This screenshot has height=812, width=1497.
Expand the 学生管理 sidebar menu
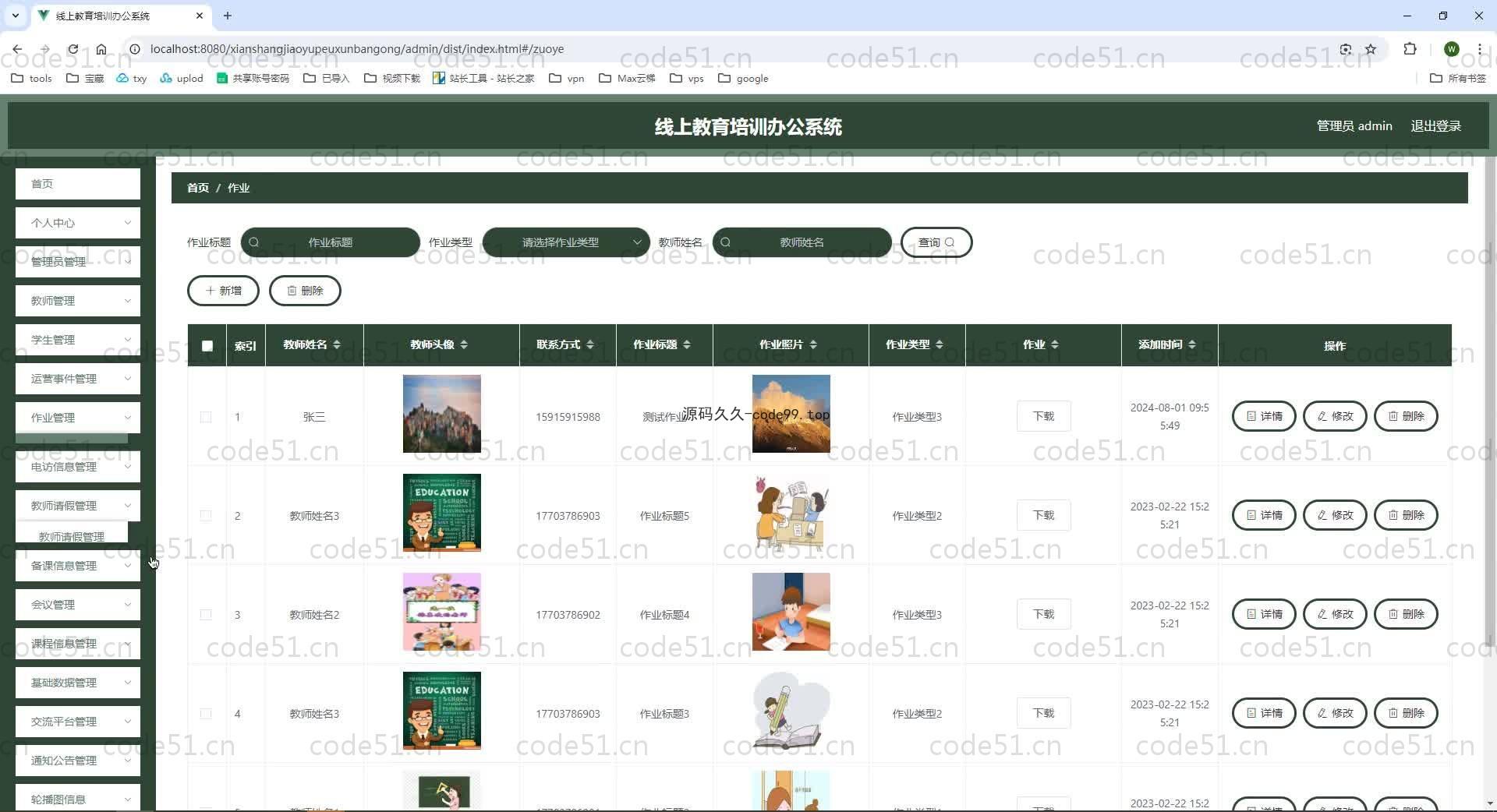[78, 340]
